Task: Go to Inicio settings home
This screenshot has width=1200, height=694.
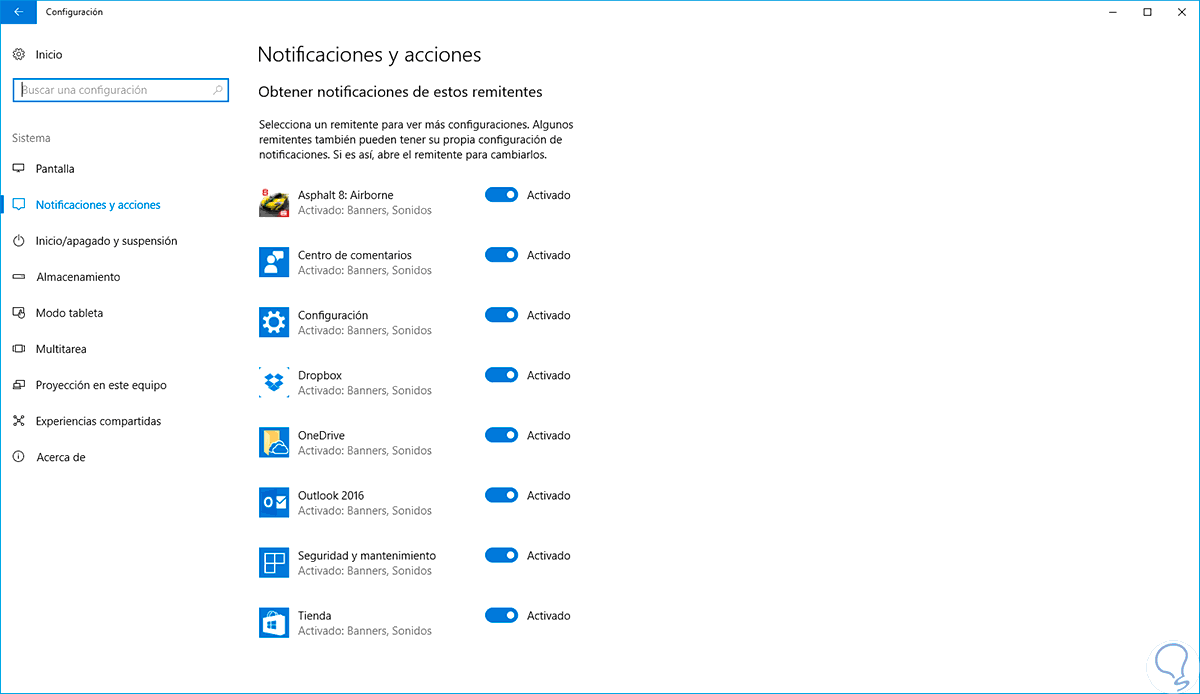Action: (48, 55)
